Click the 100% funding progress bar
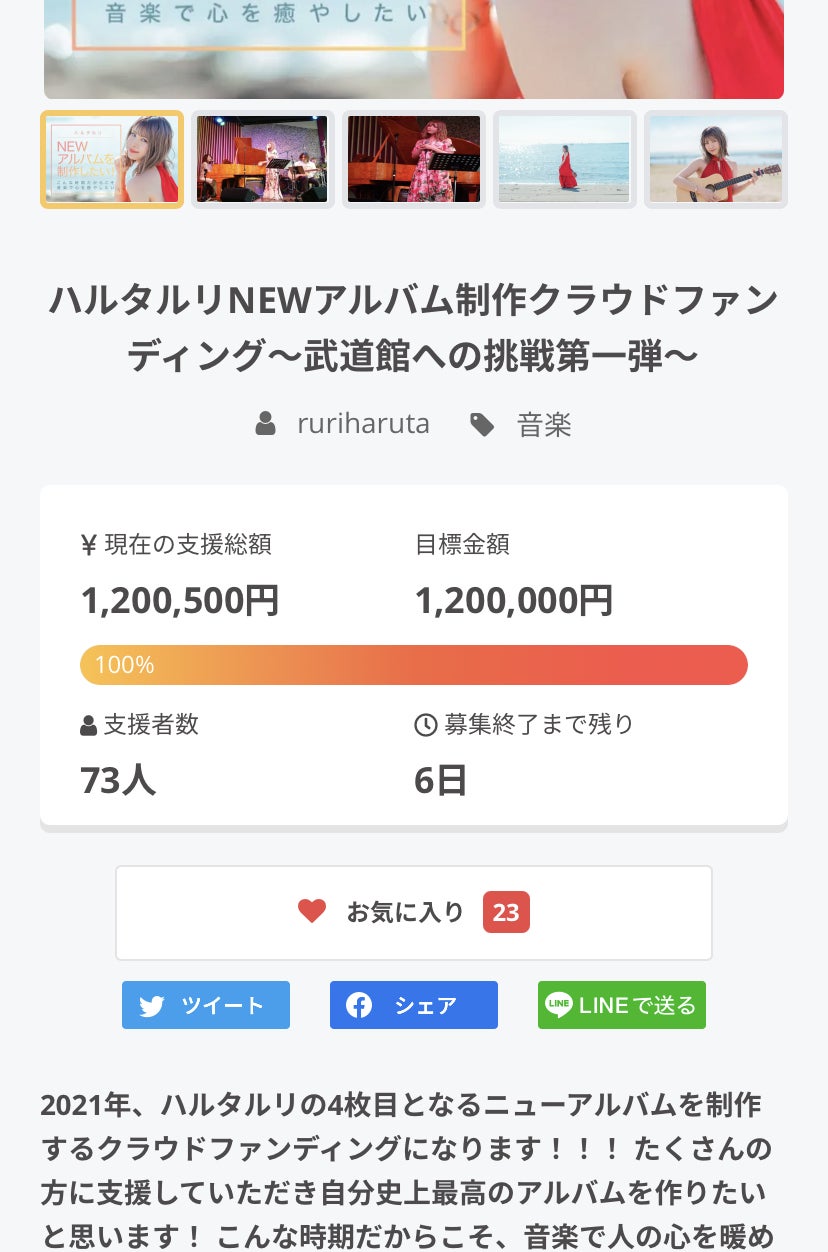Viewport: 828px width, 1252px height. pyautogui.click(x=414, y=665)
